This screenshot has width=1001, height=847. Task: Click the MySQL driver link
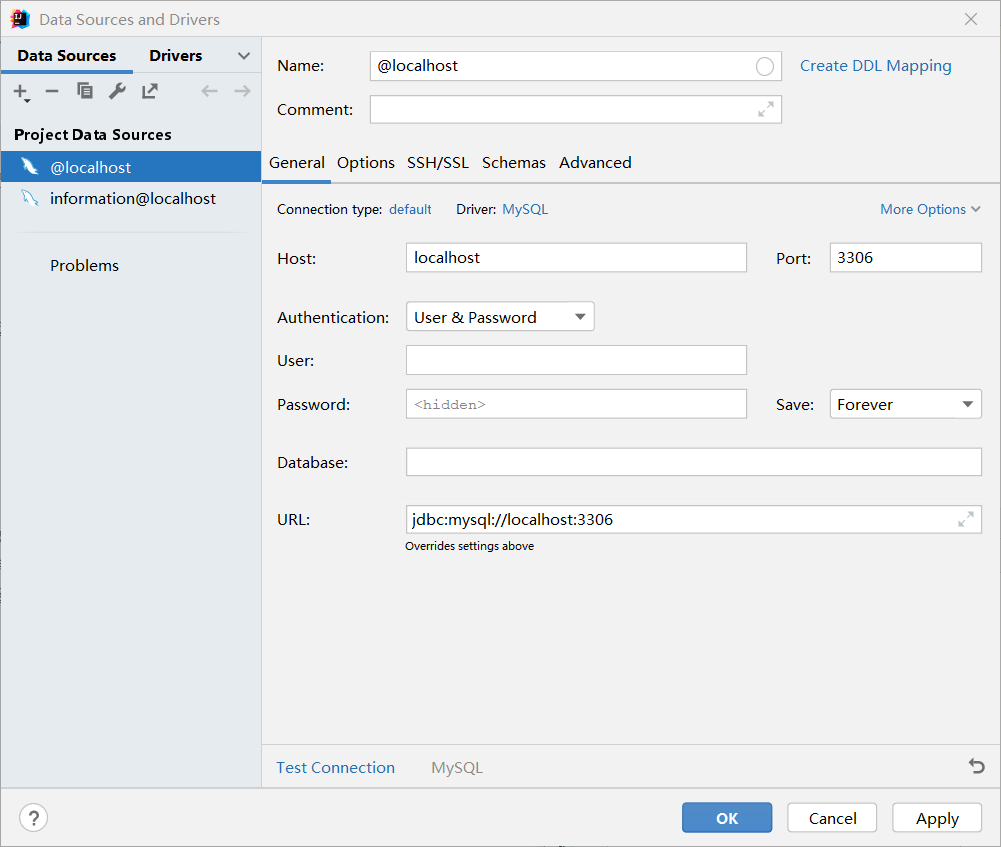pyautogui.click(x=525, y=209)
